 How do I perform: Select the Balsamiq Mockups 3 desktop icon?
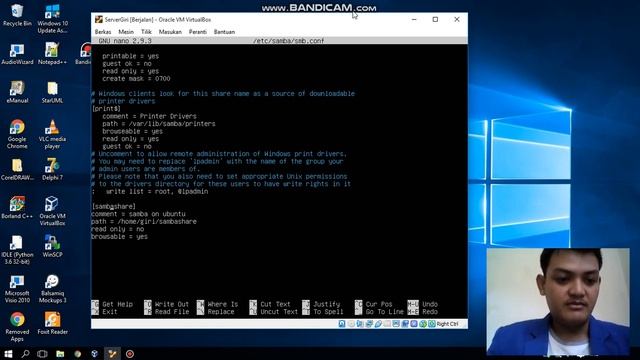(x=52, y=289)
